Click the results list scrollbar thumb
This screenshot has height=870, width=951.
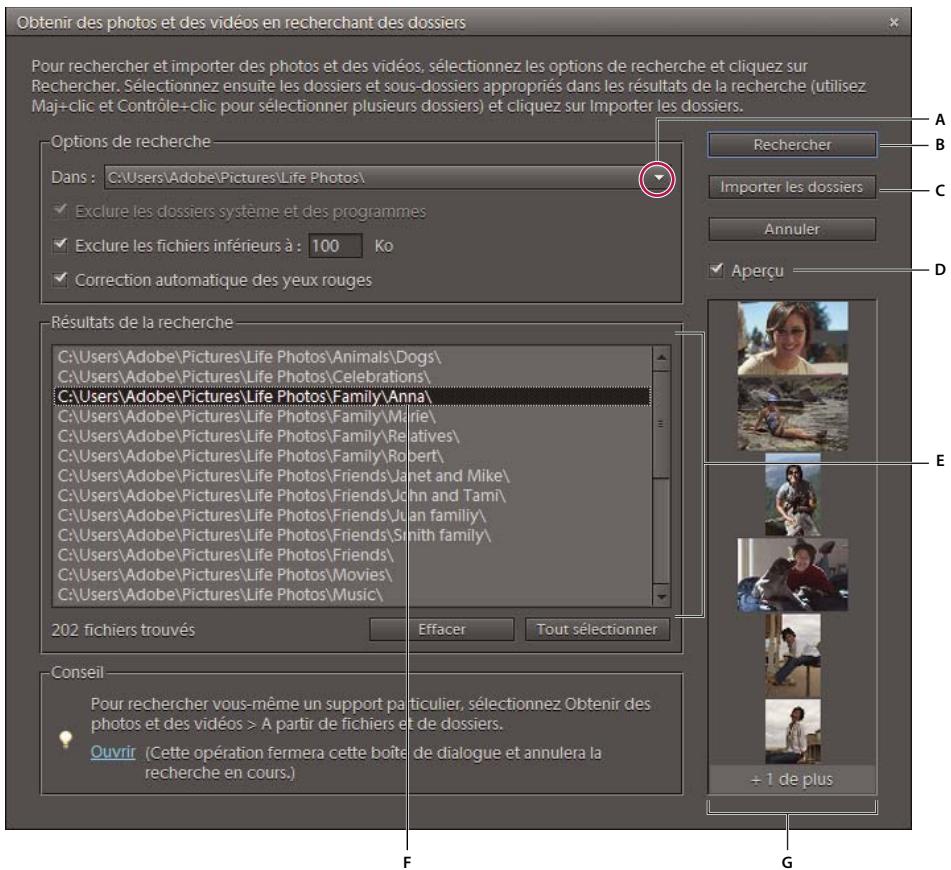click(661, 424)
